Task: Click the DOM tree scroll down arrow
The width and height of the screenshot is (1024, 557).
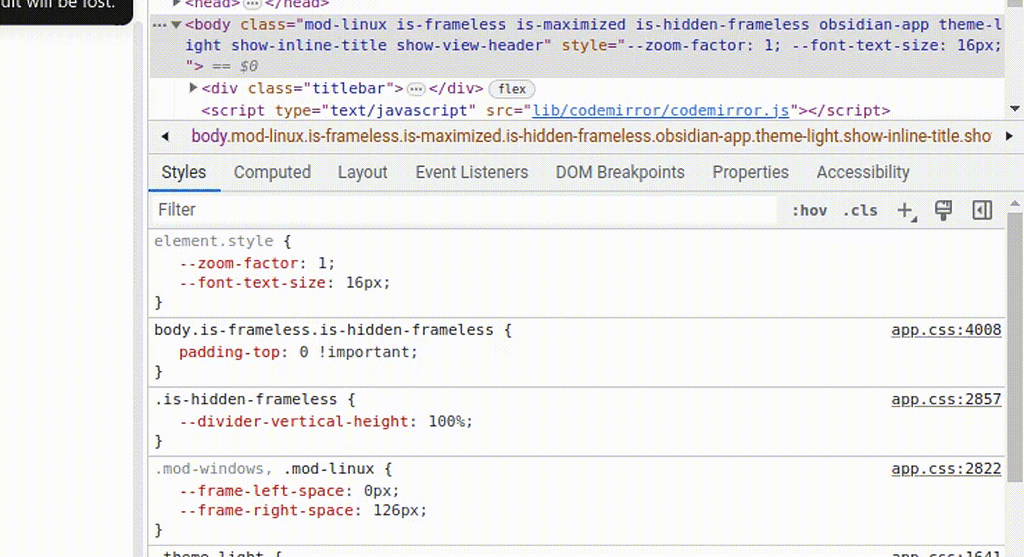Action: pos(1014,109)
